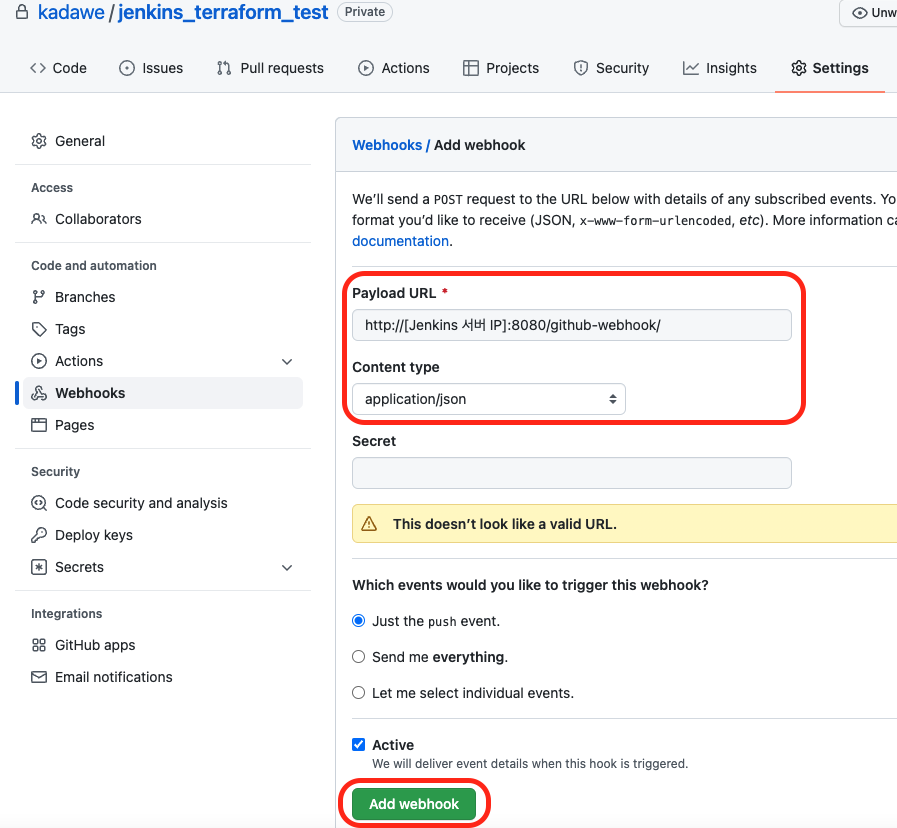
Task: Open the Projects tab
Action: click(501, 68)
